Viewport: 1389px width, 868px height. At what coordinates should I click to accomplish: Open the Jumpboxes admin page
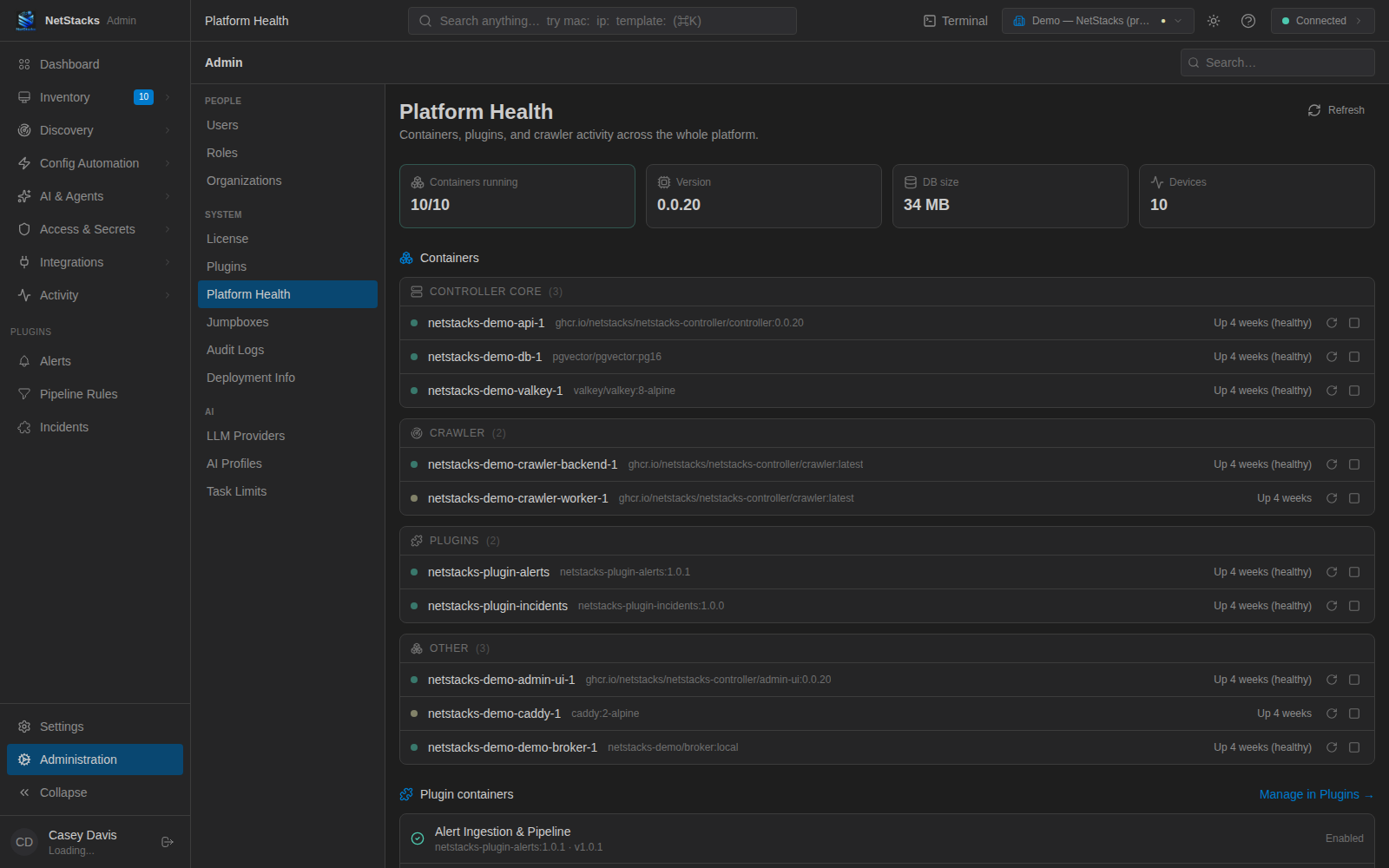click(287, 322)
